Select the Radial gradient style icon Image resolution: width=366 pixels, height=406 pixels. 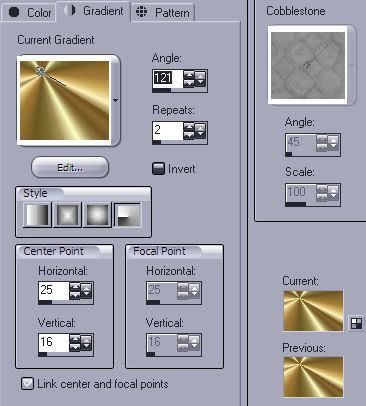coord(128,215)
